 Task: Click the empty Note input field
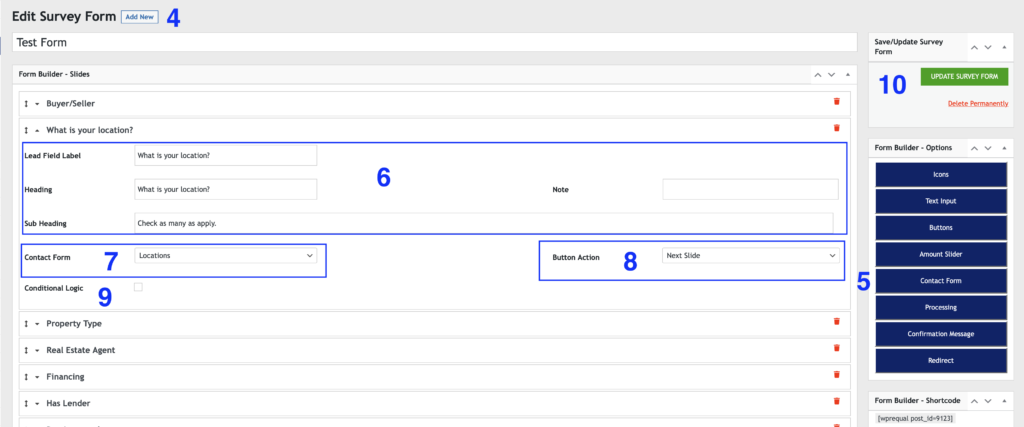tap(750, 189)
